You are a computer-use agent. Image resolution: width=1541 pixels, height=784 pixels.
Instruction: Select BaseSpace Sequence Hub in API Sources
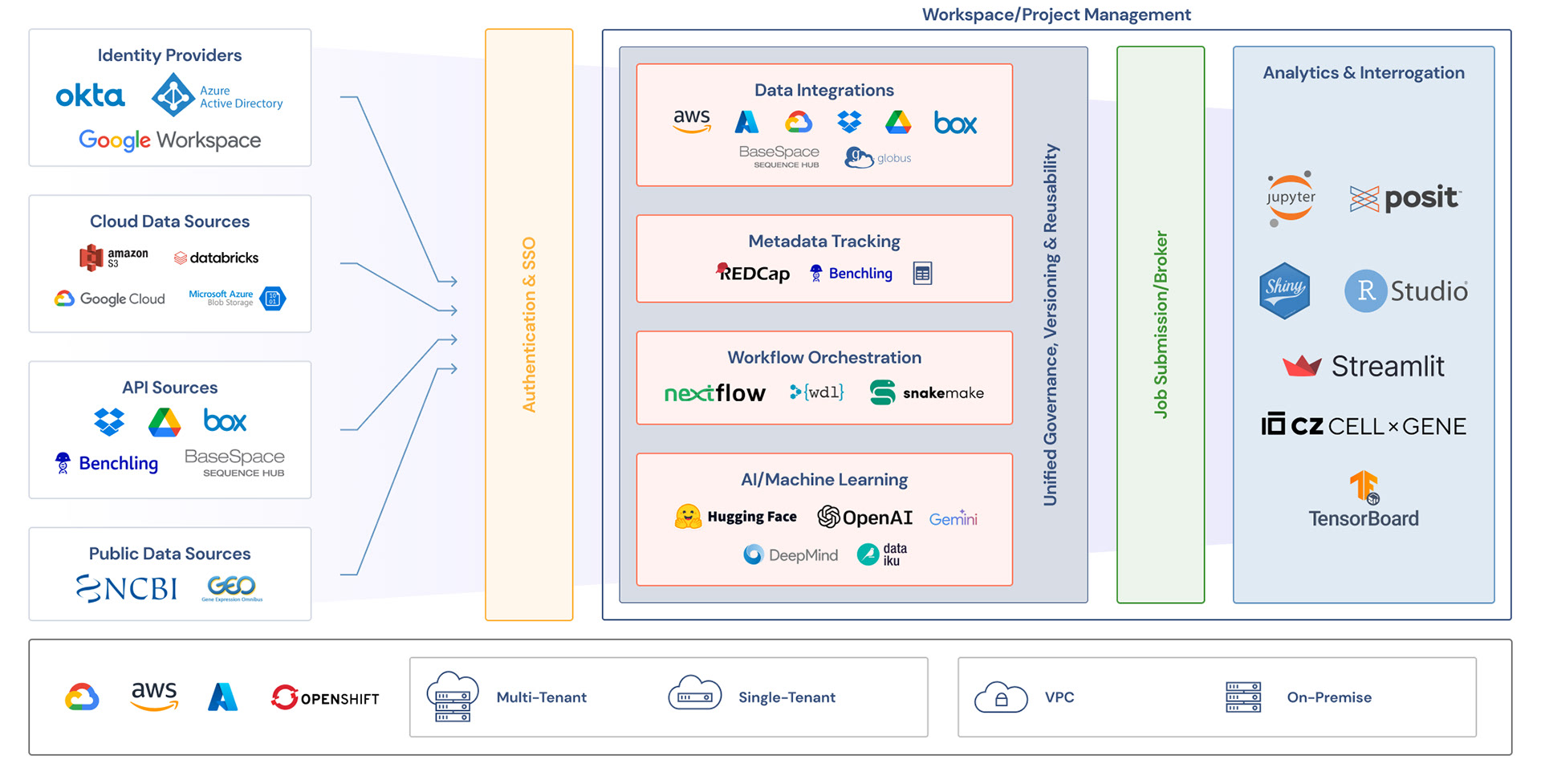(234, 462)
